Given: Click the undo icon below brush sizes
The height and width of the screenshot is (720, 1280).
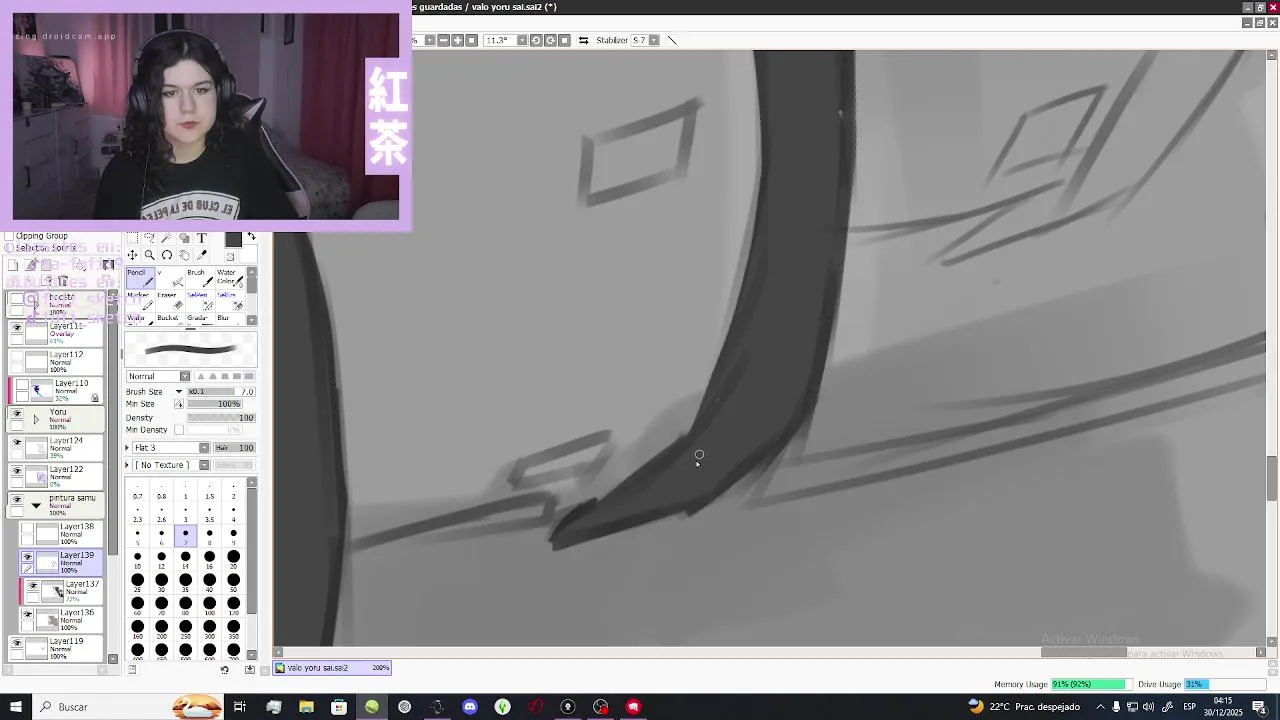Looking at the screenshot, I should 225,669.
